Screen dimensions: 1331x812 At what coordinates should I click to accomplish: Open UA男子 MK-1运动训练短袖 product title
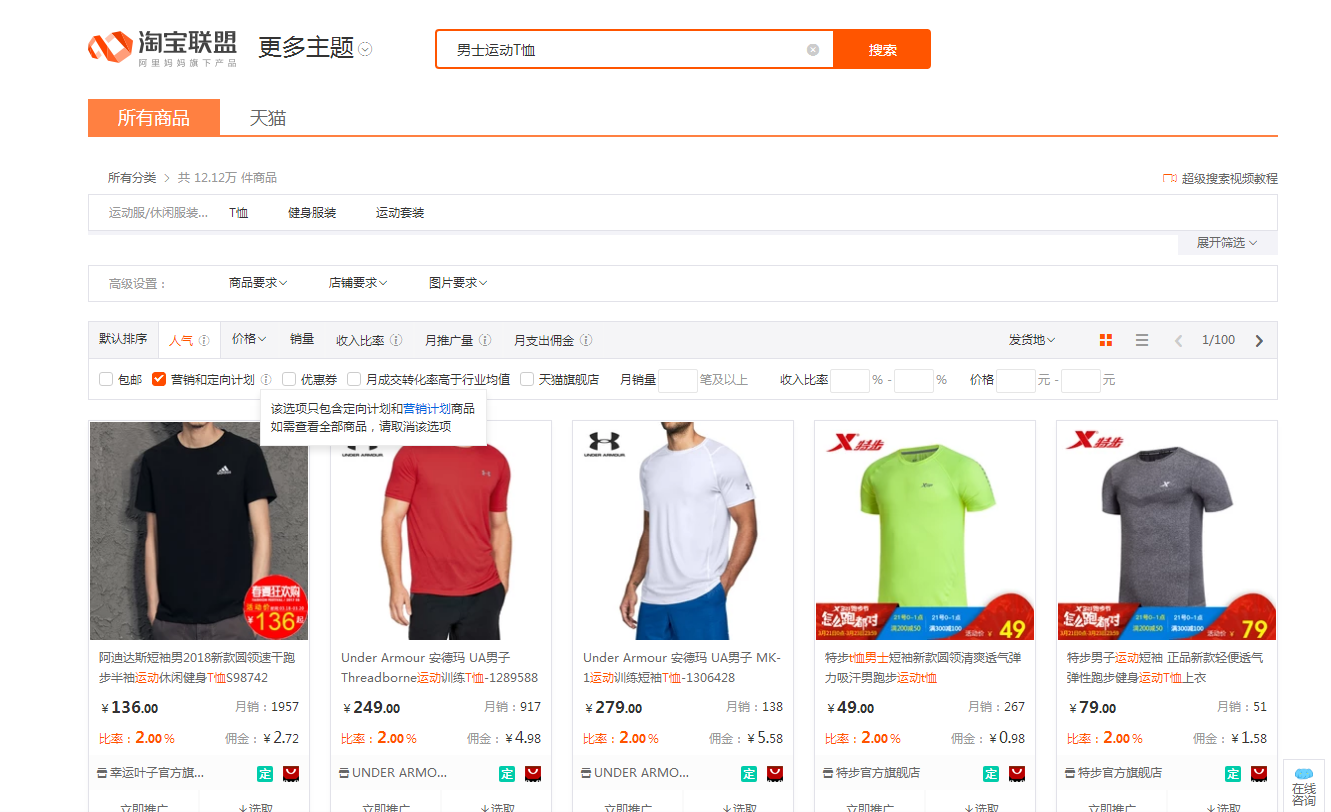pyautogui.click(x=682, y=668)
